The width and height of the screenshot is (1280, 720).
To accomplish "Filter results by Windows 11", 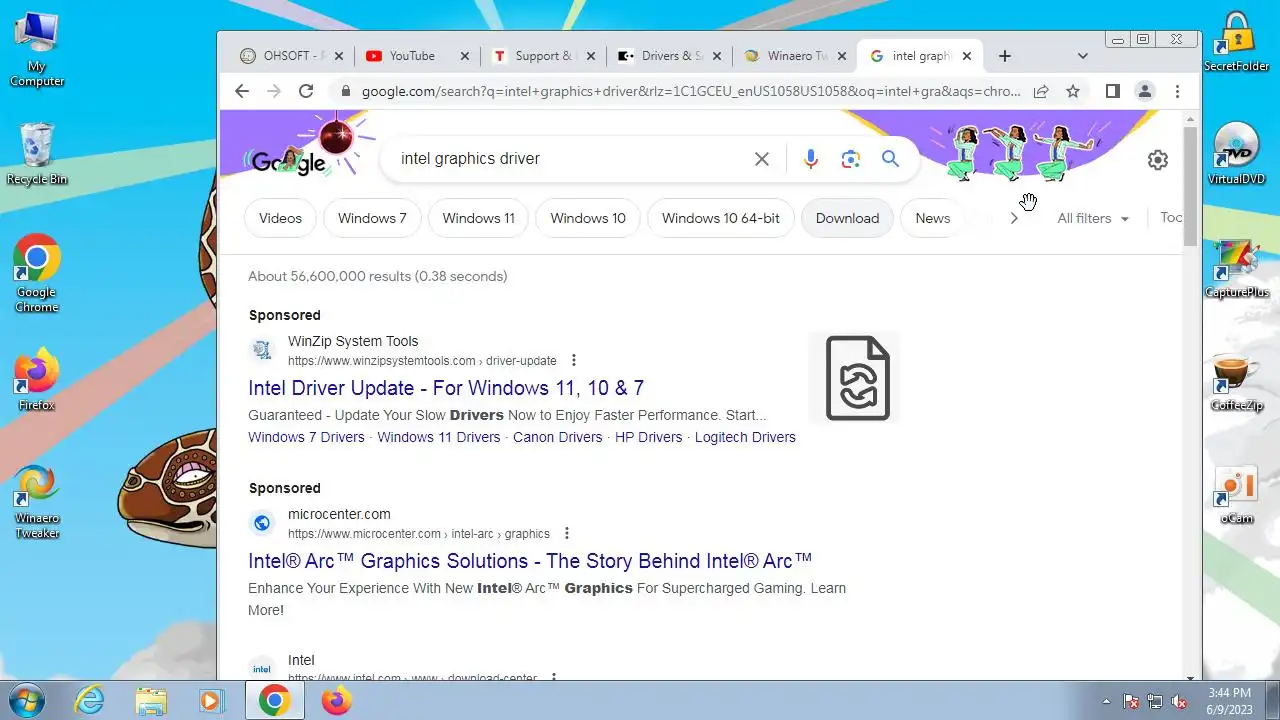I will [x=478, y=218].
